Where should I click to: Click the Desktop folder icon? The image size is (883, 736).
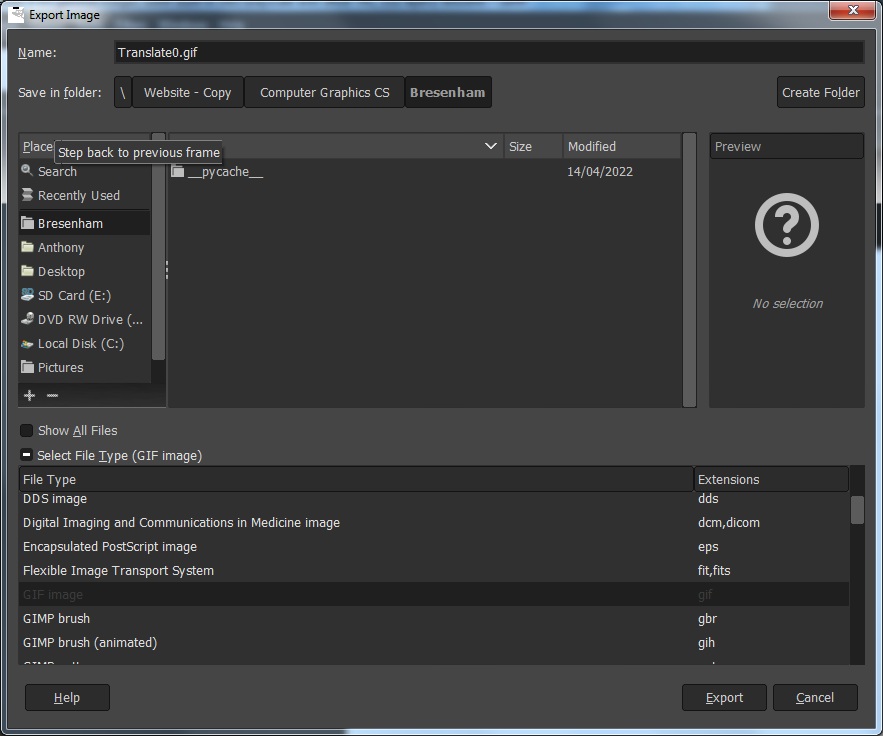pyautogui.click(x=27, y=271)
